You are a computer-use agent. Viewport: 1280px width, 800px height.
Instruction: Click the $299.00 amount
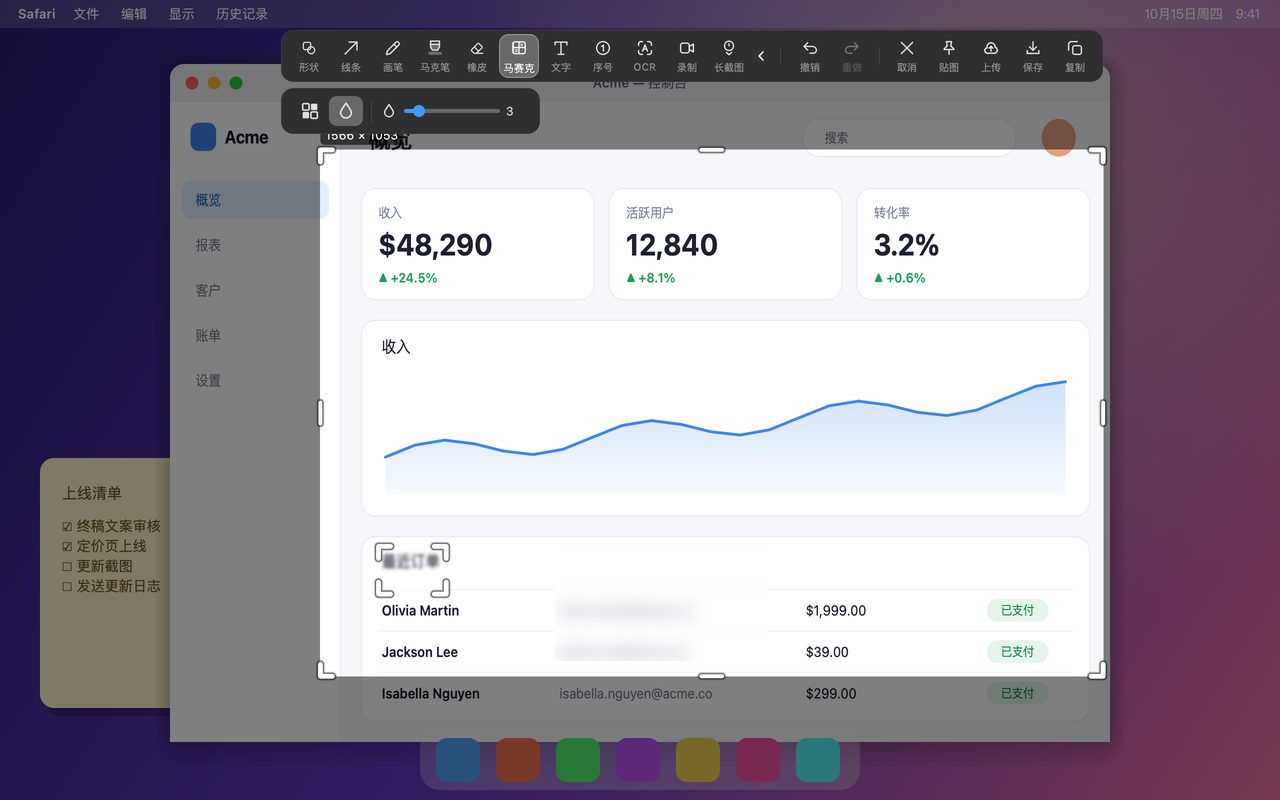(831, 693)
